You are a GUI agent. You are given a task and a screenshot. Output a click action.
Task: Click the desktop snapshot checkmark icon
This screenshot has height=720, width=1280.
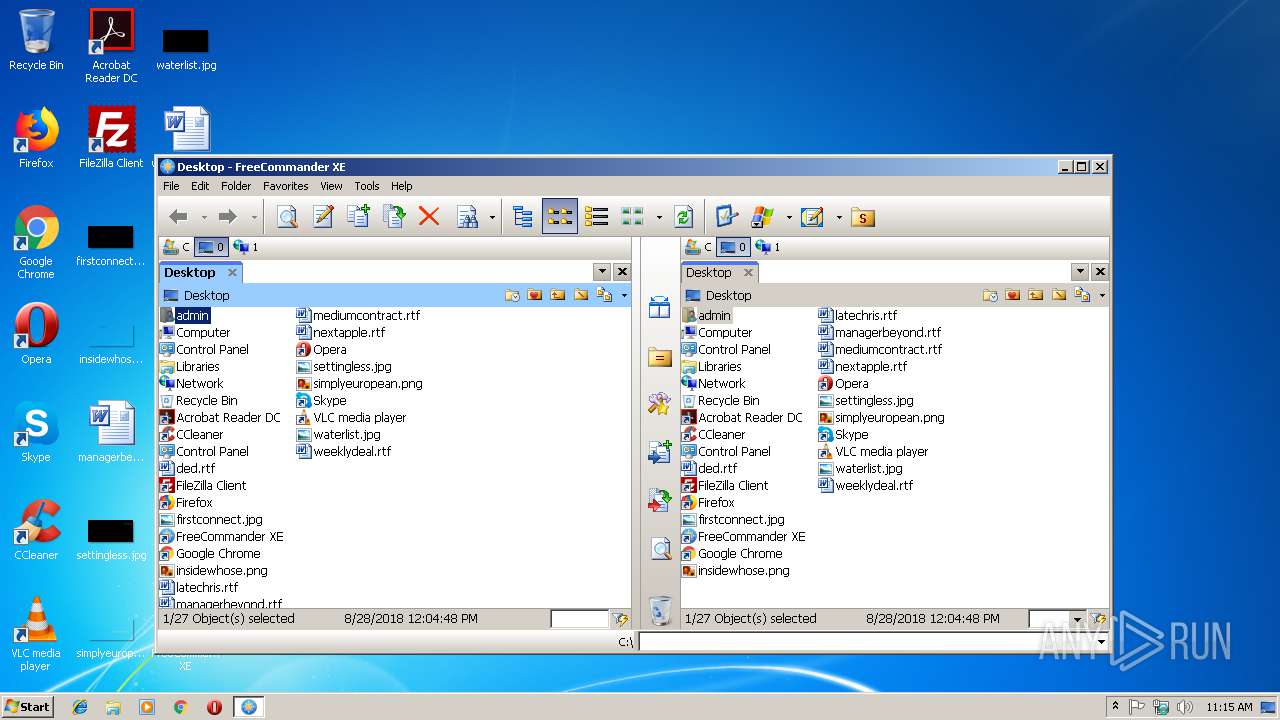(727, 217)
